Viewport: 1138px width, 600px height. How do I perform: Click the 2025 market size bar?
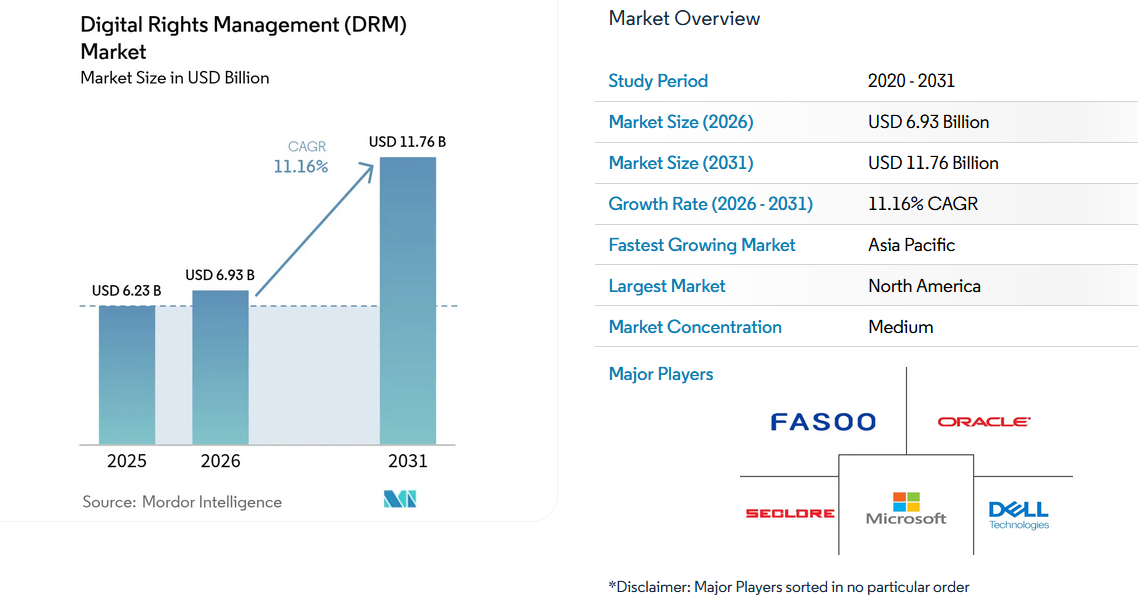(x=127, y=375)
